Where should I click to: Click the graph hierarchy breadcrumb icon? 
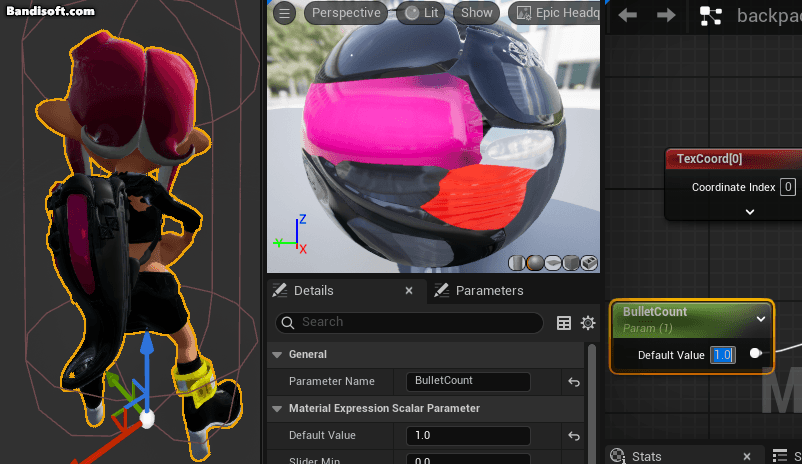click(711, 15)
